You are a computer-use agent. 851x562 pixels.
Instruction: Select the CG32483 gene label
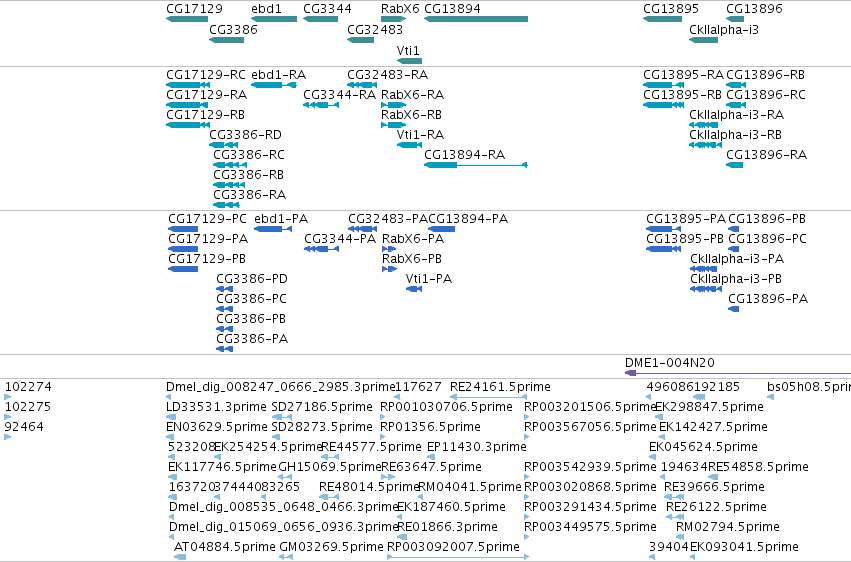(x=375, y=30)
